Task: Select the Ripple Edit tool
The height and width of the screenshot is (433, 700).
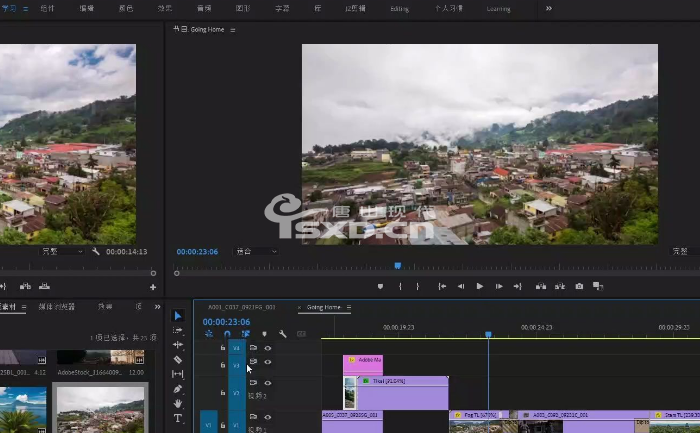Action: tap(178, 345)
